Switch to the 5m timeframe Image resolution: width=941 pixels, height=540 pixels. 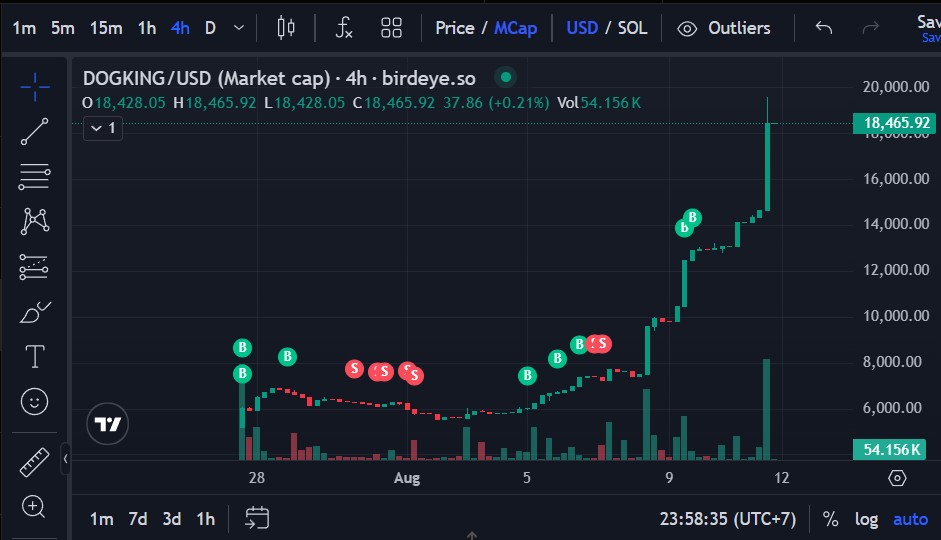tap(62, 28)
